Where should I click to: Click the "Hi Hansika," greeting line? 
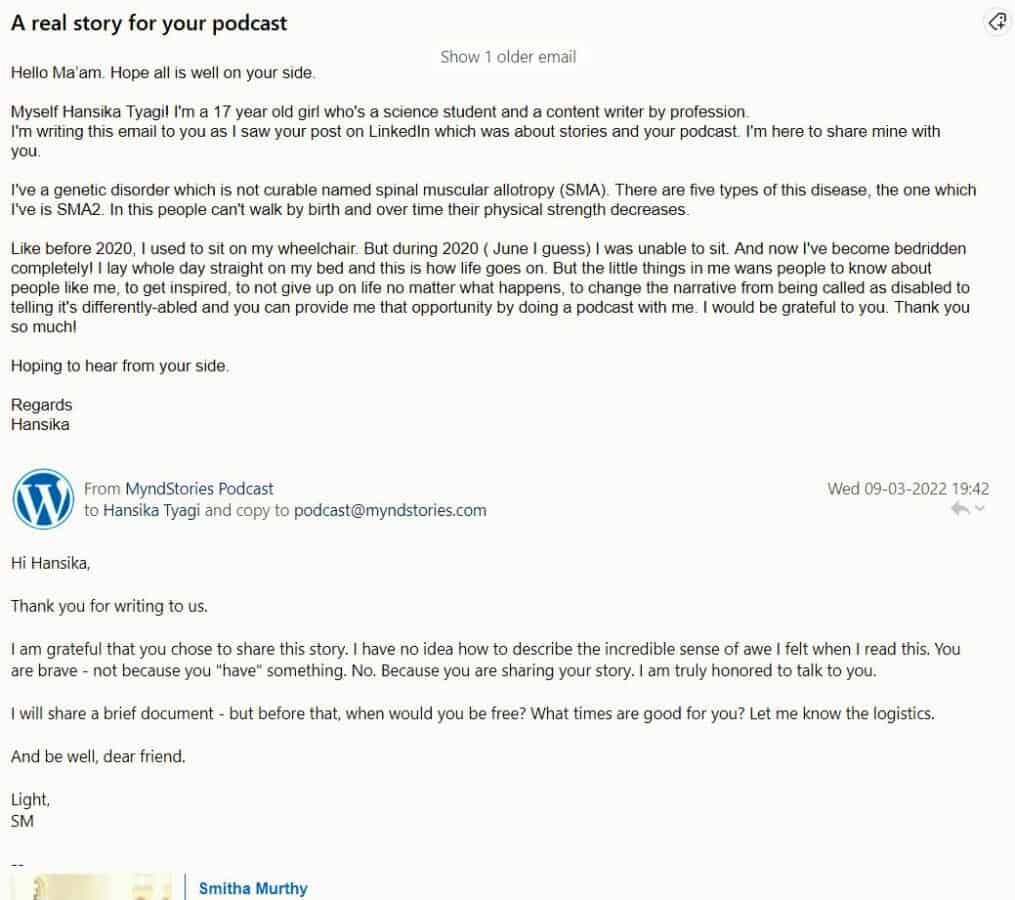click(50, 563)
